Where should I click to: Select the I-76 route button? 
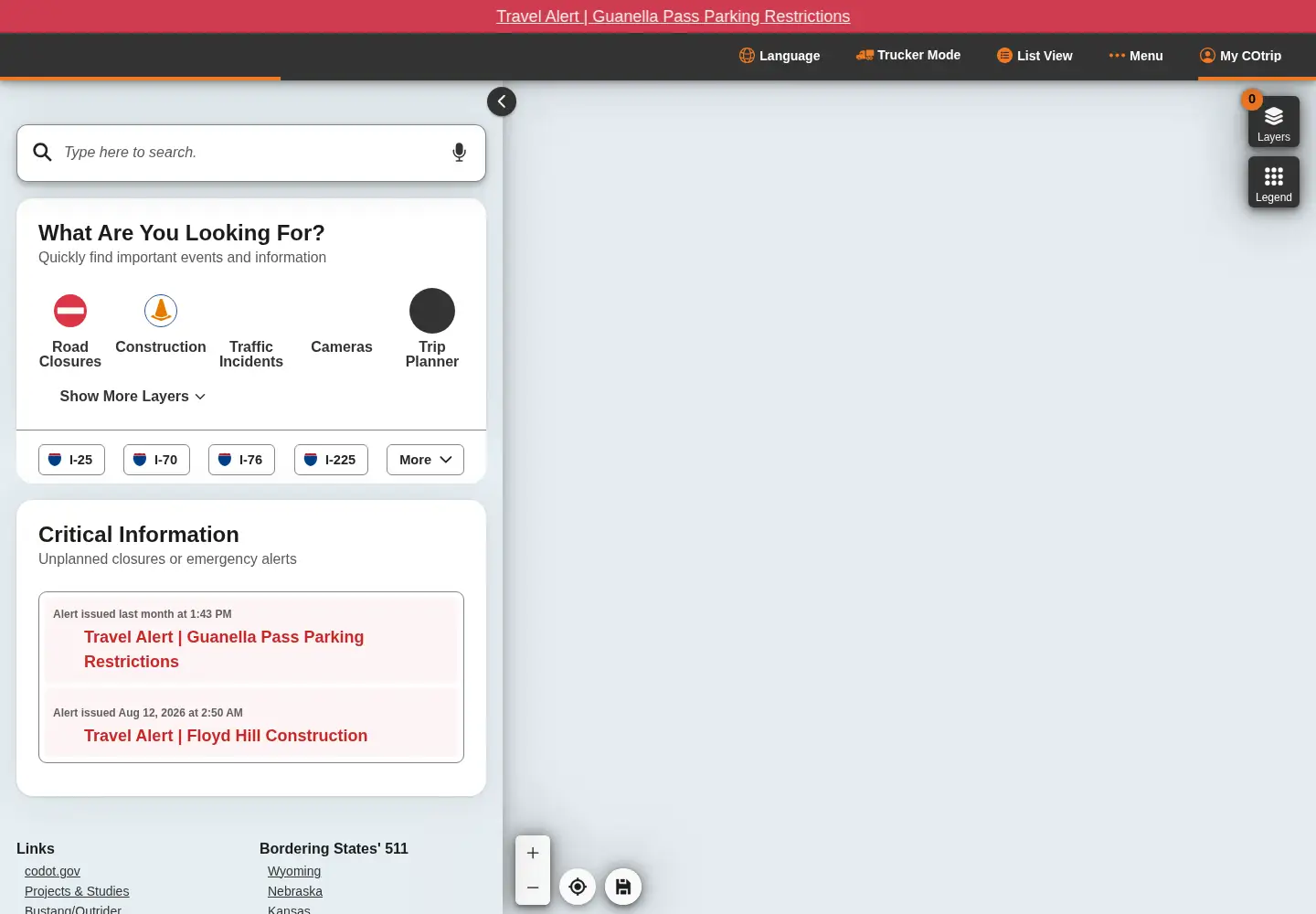241,460
